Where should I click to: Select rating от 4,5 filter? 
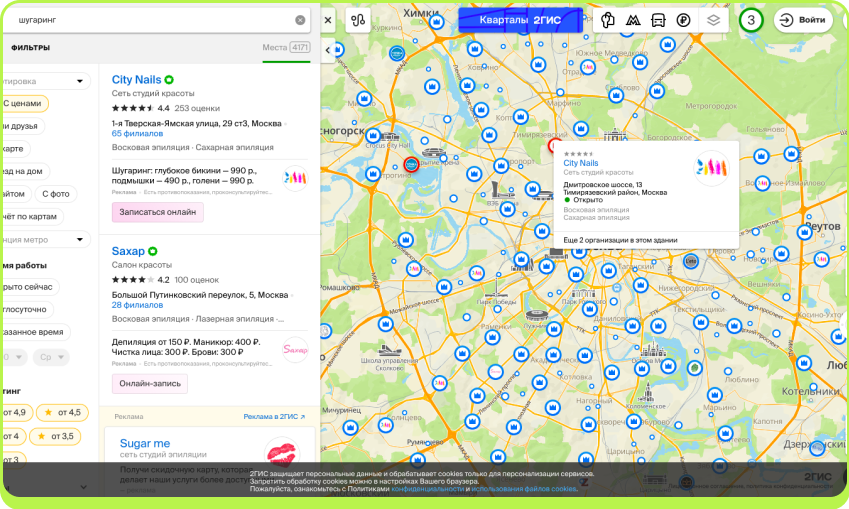pos(62,413)
